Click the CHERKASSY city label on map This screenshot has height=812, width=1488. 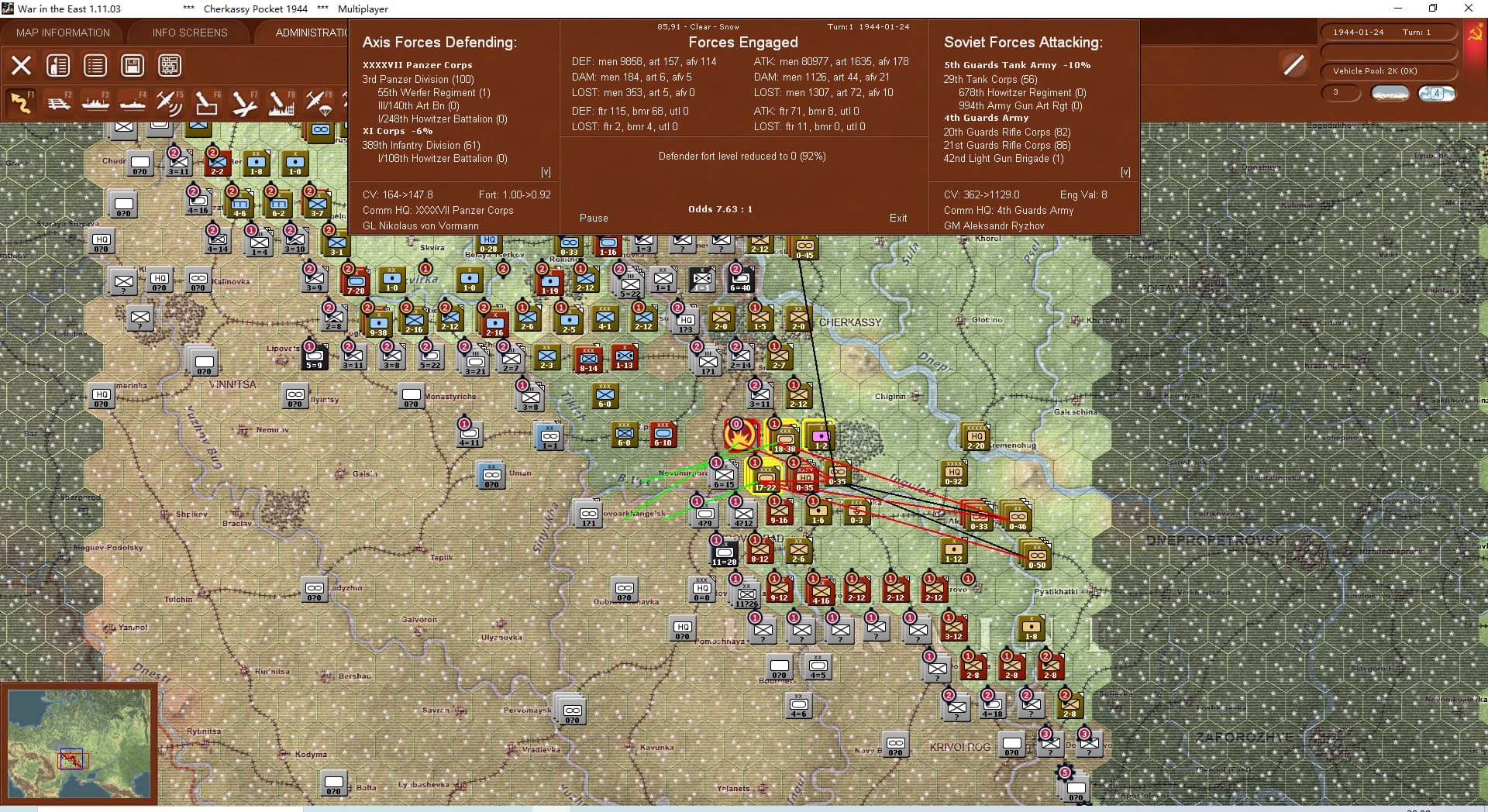(850, 322)
